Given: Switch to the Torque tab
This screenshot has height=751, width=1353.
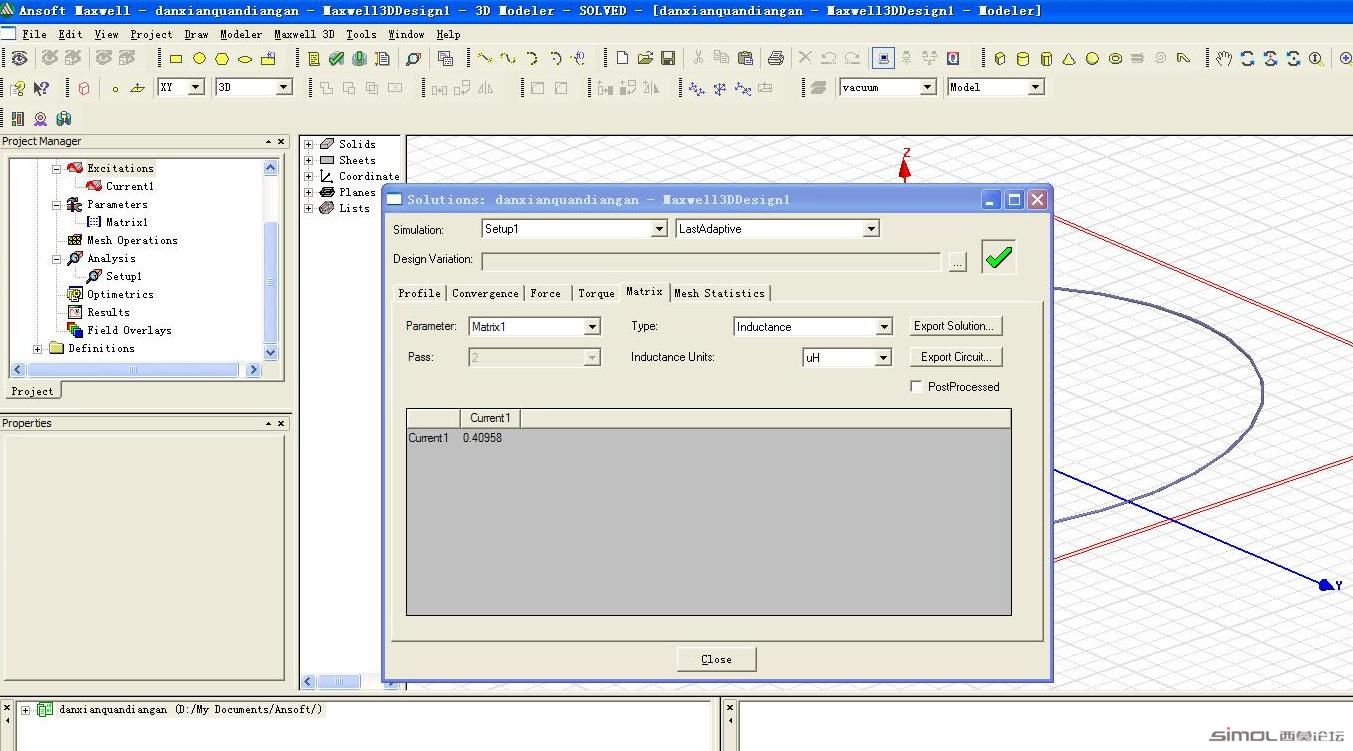Looking at the screenshot, I should click(x=596, y=293).
